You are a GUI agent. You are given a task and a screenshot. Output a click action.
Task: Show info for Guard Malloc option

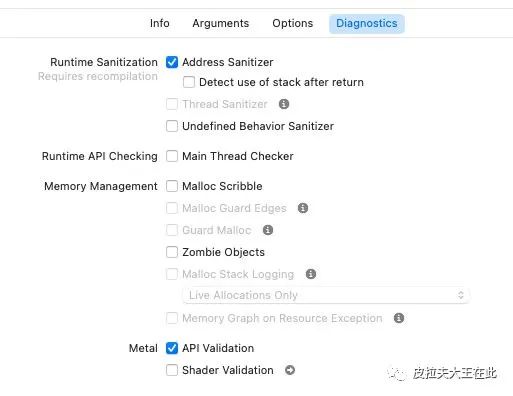(x=268, y=230)
